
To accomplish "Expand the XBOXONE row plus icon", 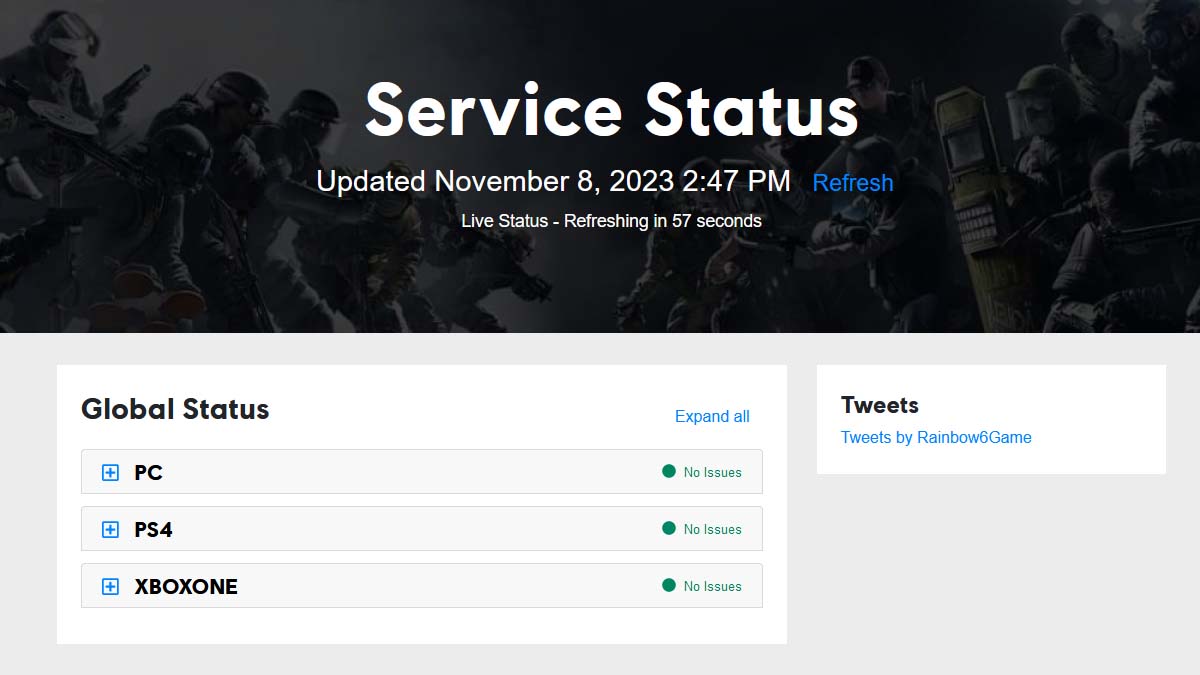I will click(x=111, y=587).
